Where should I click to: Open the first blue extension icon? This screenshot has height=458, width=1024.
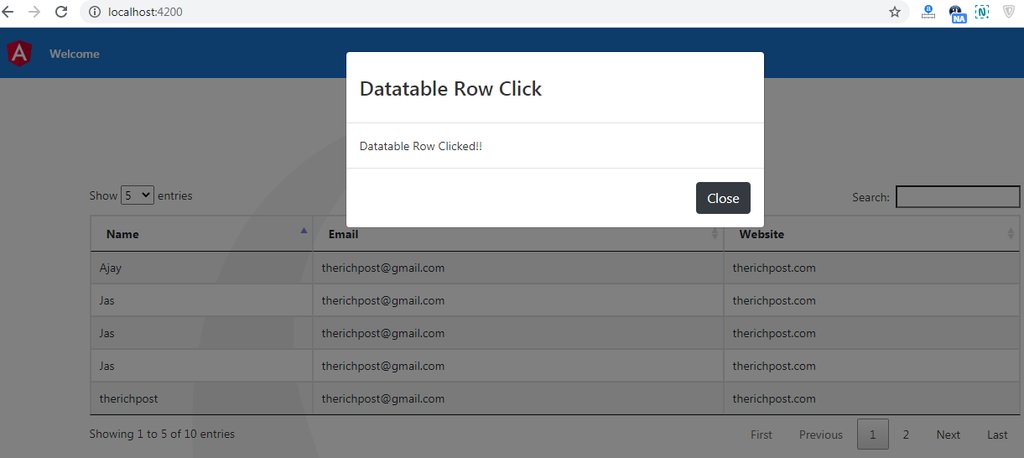click(928, 12)
